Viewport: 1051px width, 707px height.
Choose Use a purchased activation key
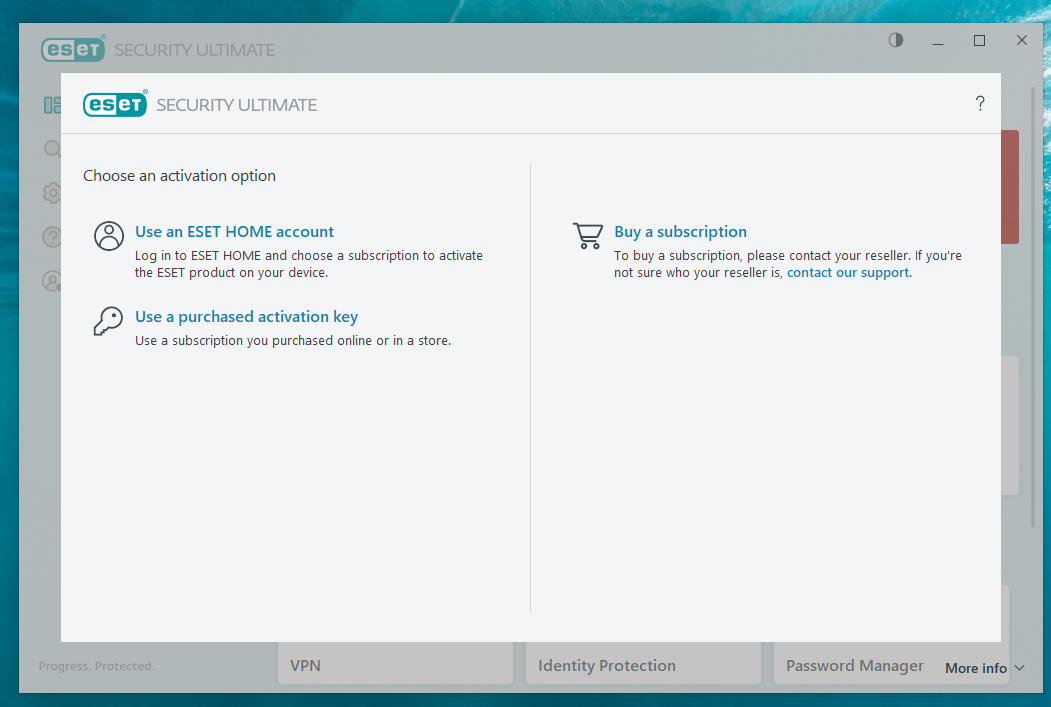(246, 316)
